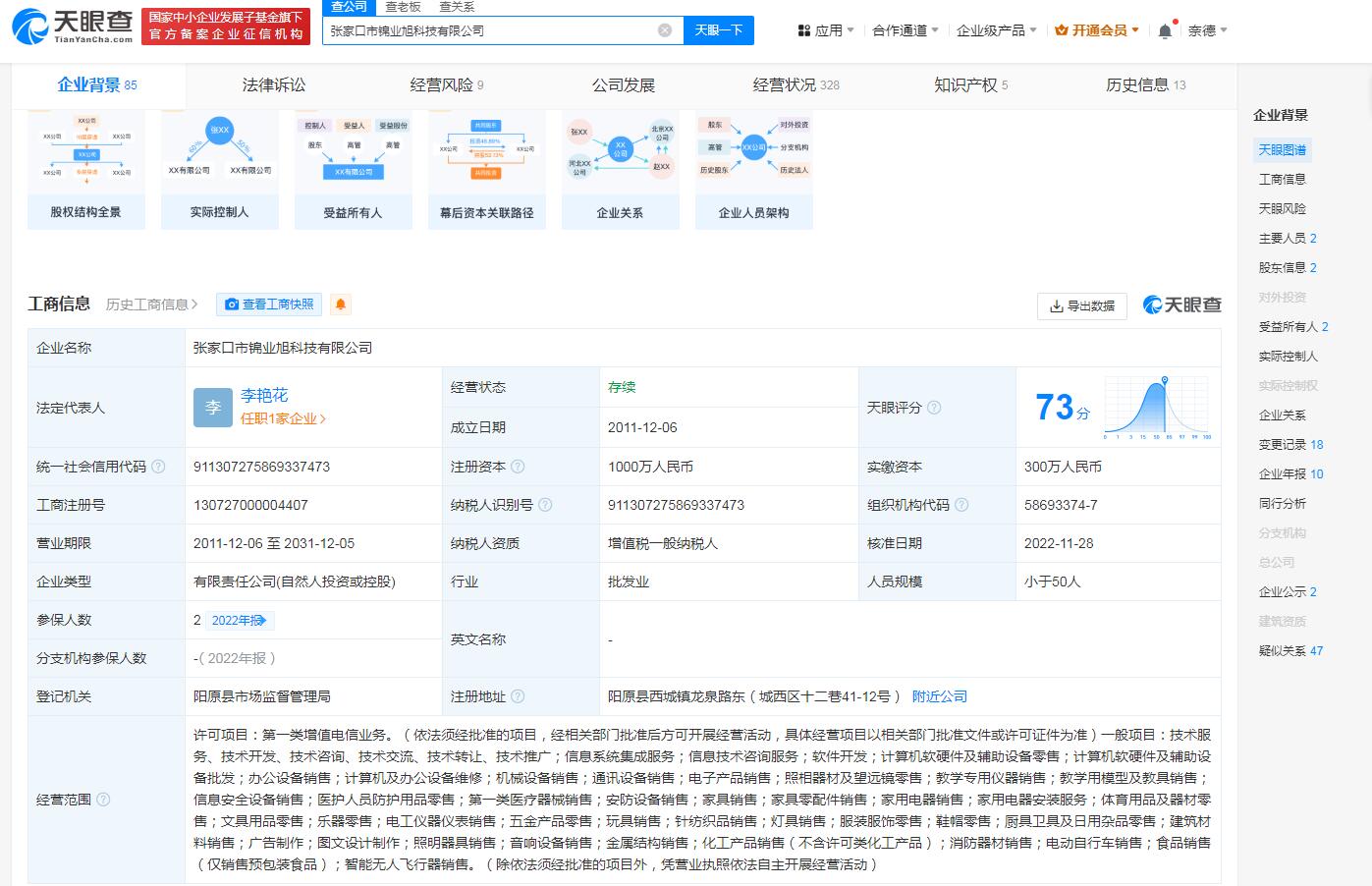Open the 经营风险 tab
This screenshot has width=1372, height=886.
[447, 85]
